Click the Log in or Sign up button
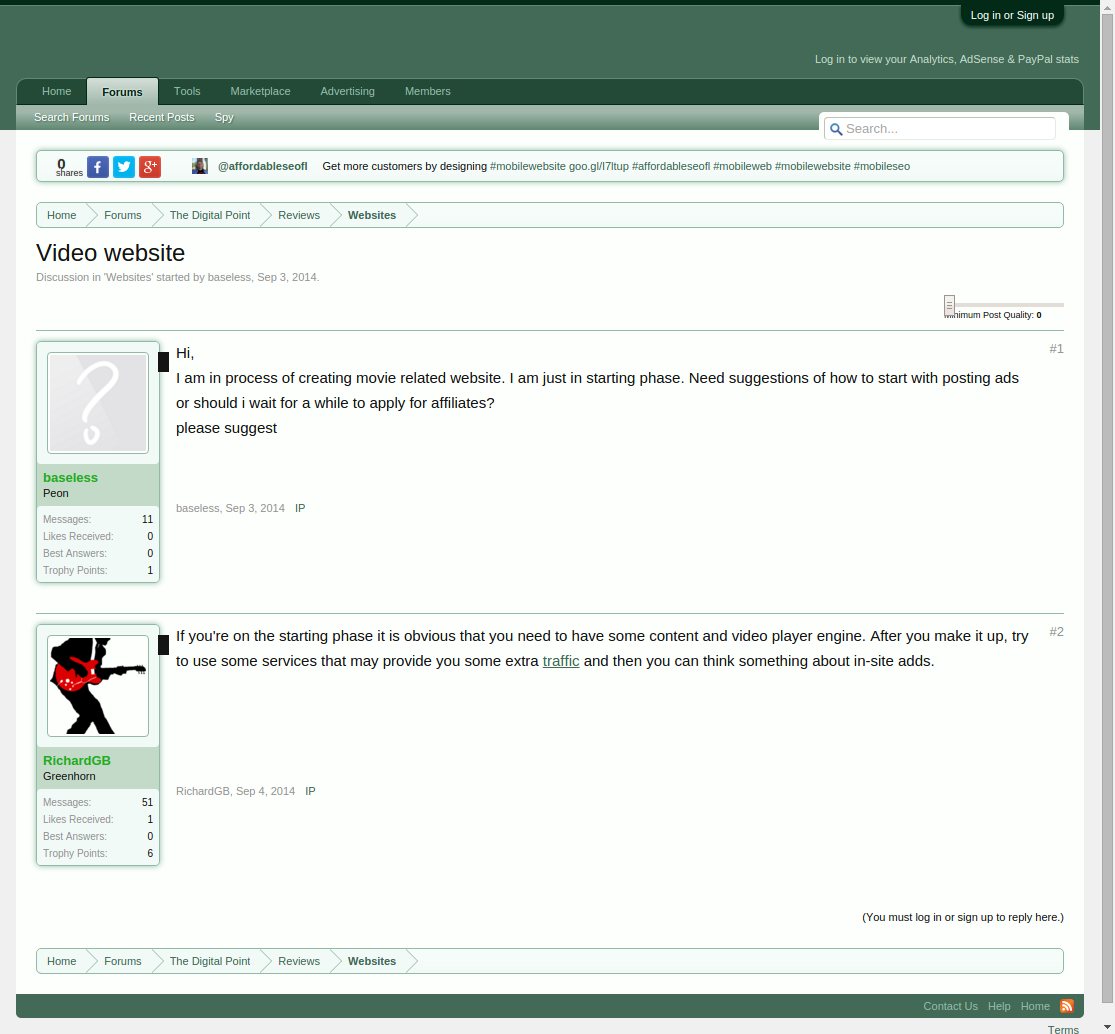Viewport: 1115px width, 1034px height. pos(1012,15)
